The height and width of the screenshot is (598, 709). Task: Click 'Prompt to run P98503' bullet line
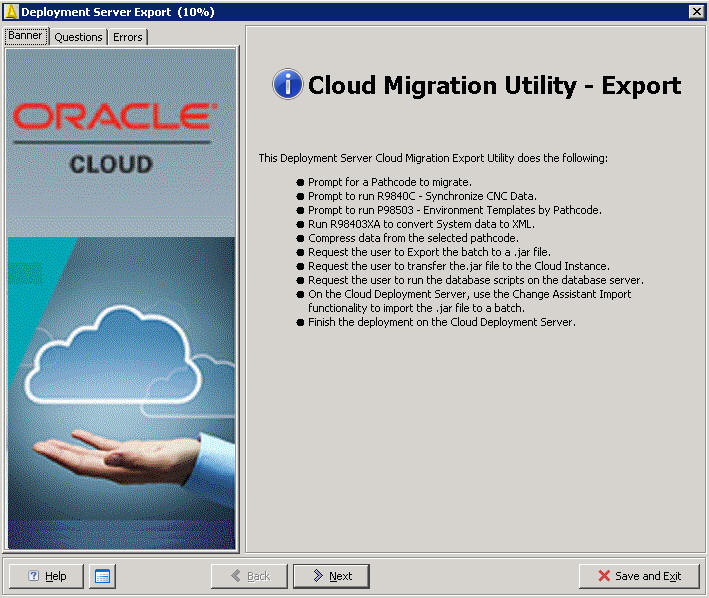(x=455, y=210)
